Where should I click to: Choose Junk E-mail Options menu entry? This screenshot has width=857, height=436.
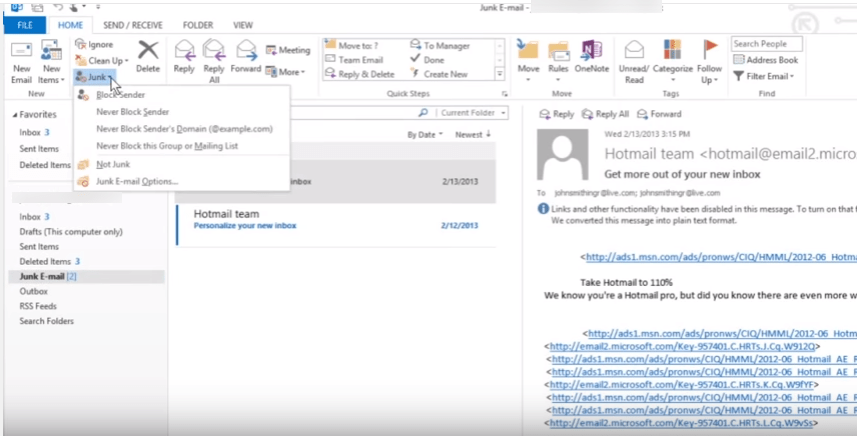137,181
